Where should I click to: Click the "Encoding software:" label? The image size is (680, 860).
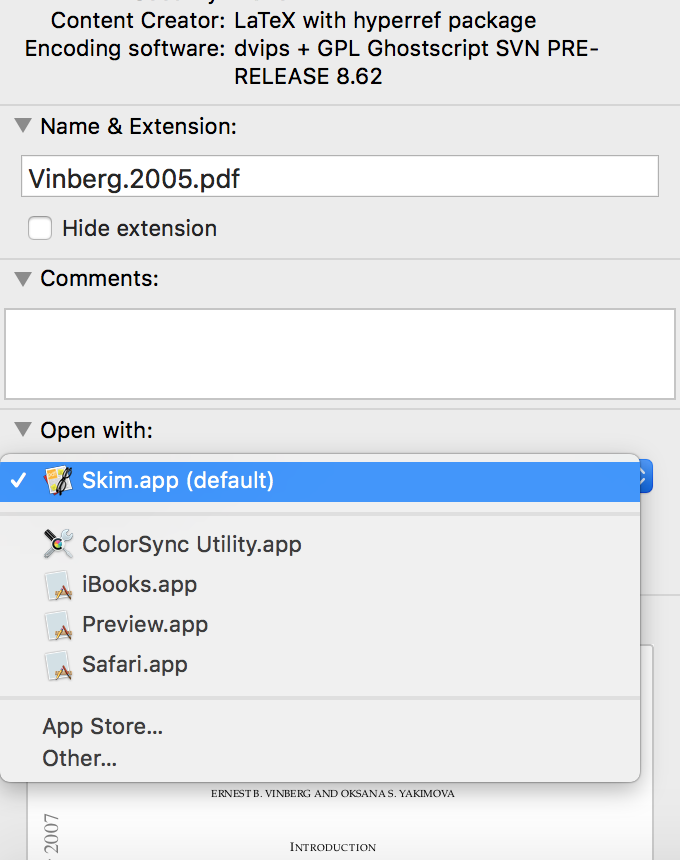point(125,48)
